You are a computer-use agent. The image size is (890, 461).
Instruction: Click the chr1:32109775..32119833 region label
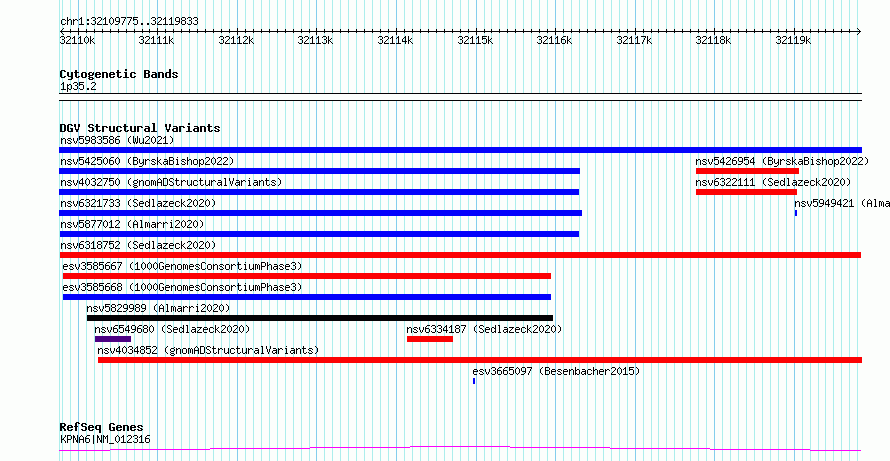[129, 22]
